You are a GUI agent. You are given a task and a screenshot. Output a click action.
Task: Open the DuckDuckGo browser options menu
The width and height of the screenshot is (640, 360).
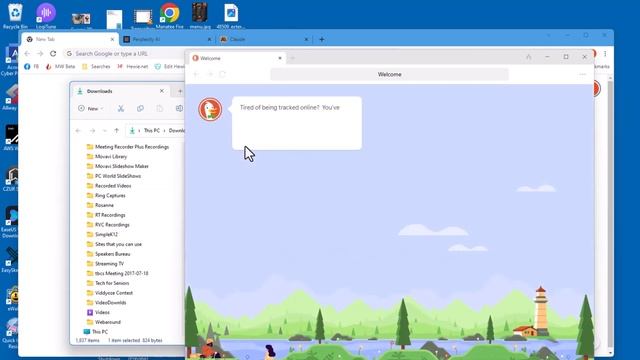click(582, 74)
